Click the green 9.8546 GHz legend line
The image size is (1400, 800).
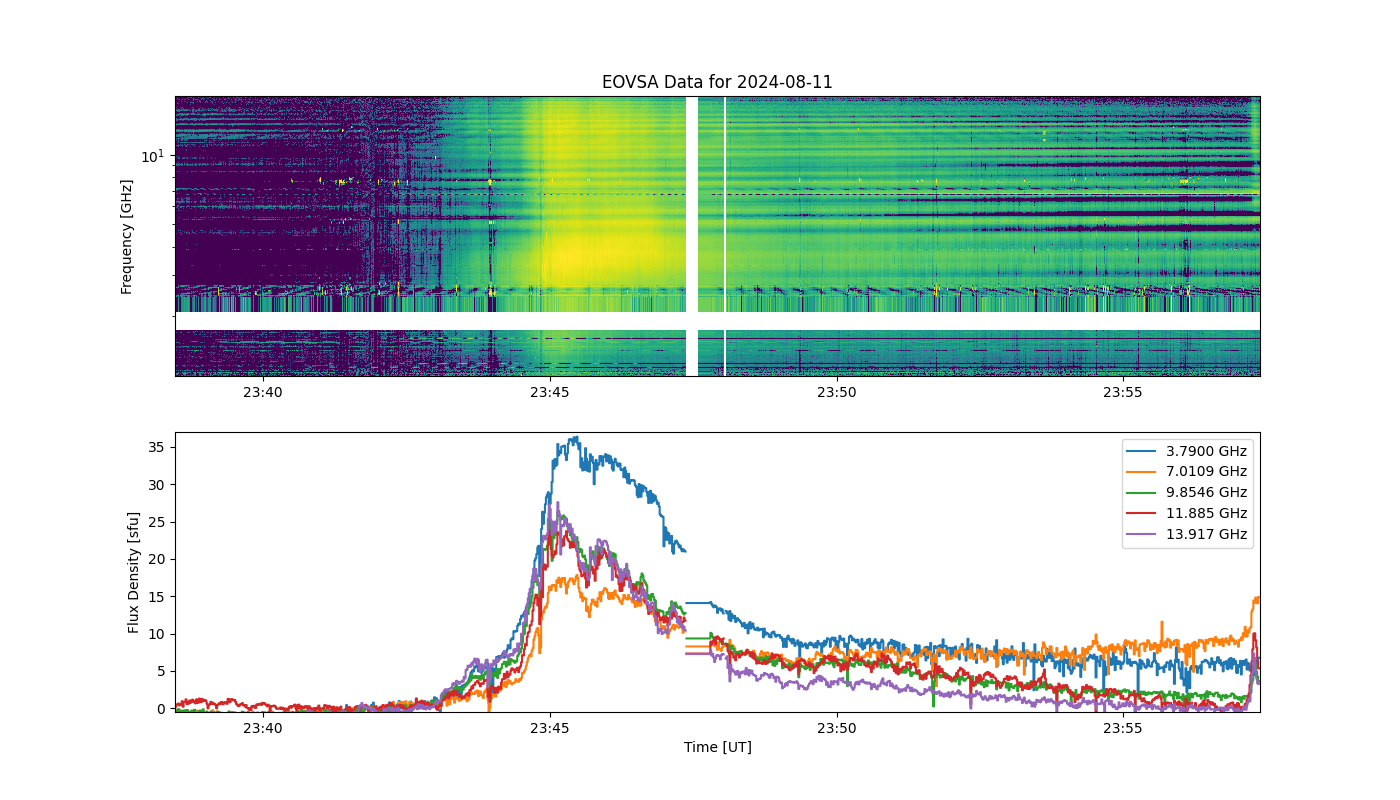[x=1144, y=493]
